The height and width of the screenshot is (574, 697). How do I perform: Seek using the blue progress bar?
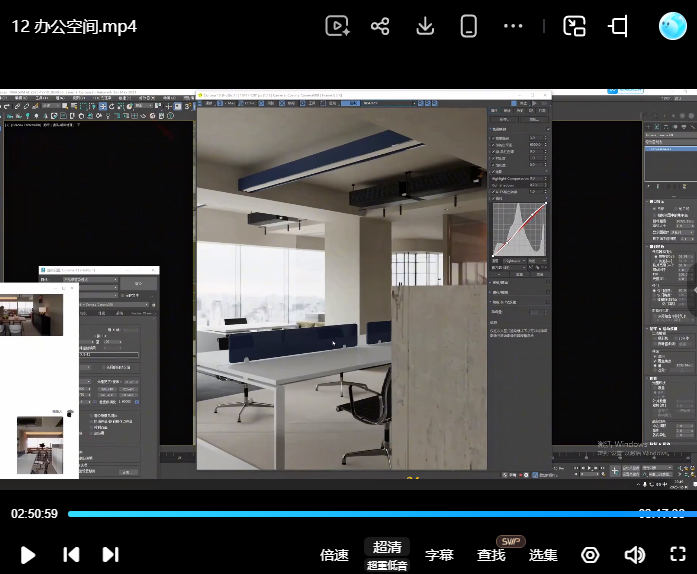coord(382,514)
